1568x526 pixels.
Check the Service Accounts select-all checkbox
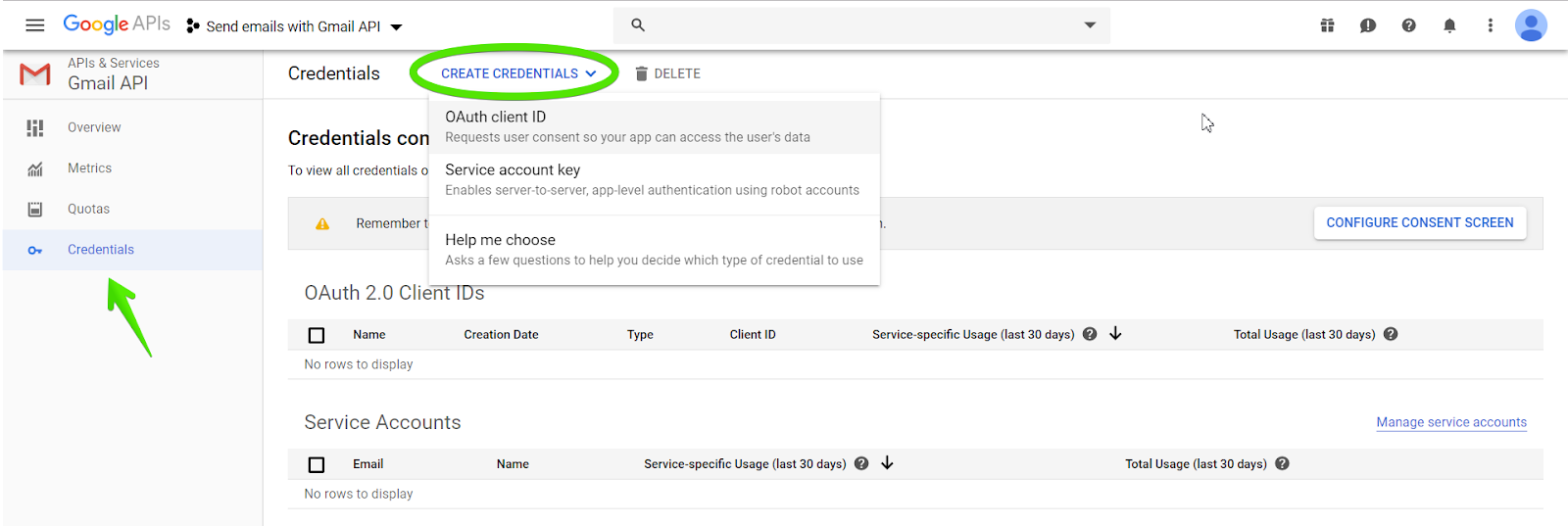pyautogui.click(x=317, y=464)
